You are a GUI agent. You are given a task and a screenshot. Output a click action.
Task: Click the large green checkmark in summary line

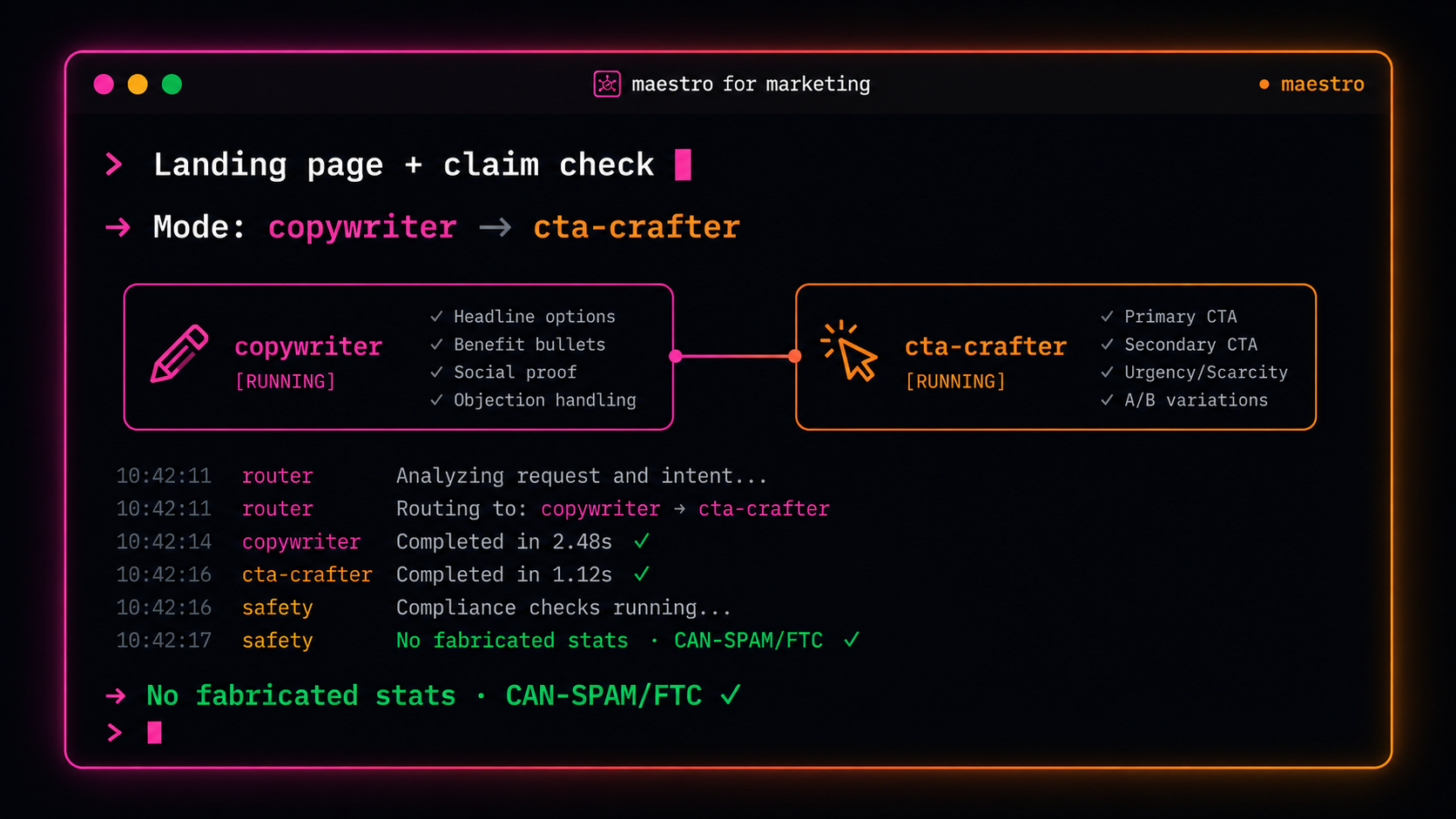(x=731, y=695)
